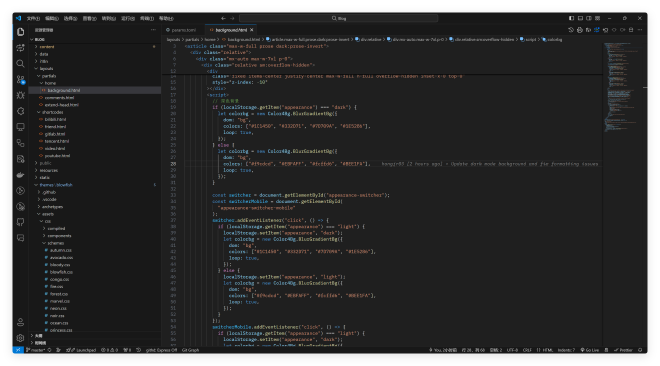Go forward with the right arrow
660x366 pixels.
[x=232, y=19]
